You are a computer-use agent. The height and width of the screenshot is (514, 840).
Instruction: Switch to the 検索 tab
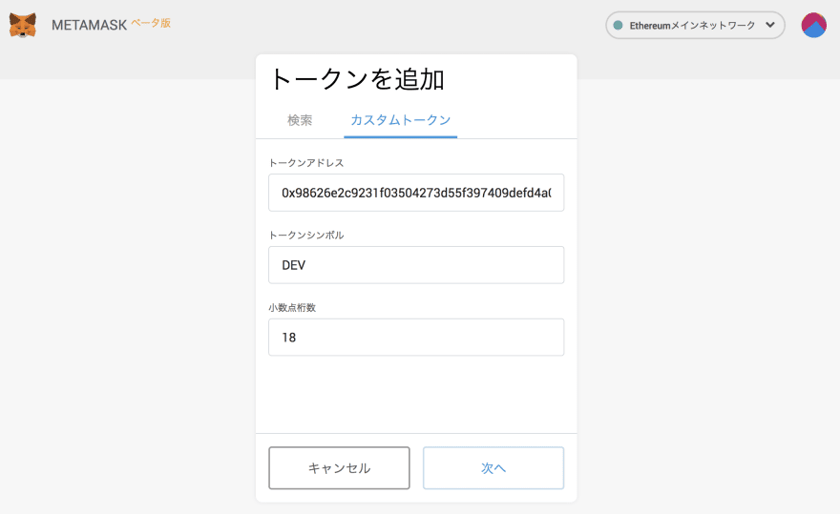click(x=299, y=120)
